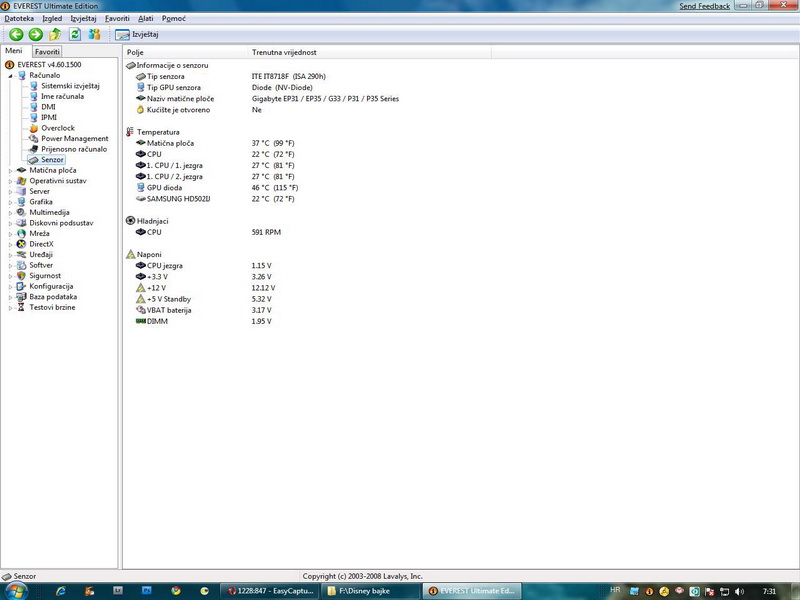The width and height of the screenshot is (800, 600).
Task: Expand the Mreža tree node
Action: [x=10, y=233]
